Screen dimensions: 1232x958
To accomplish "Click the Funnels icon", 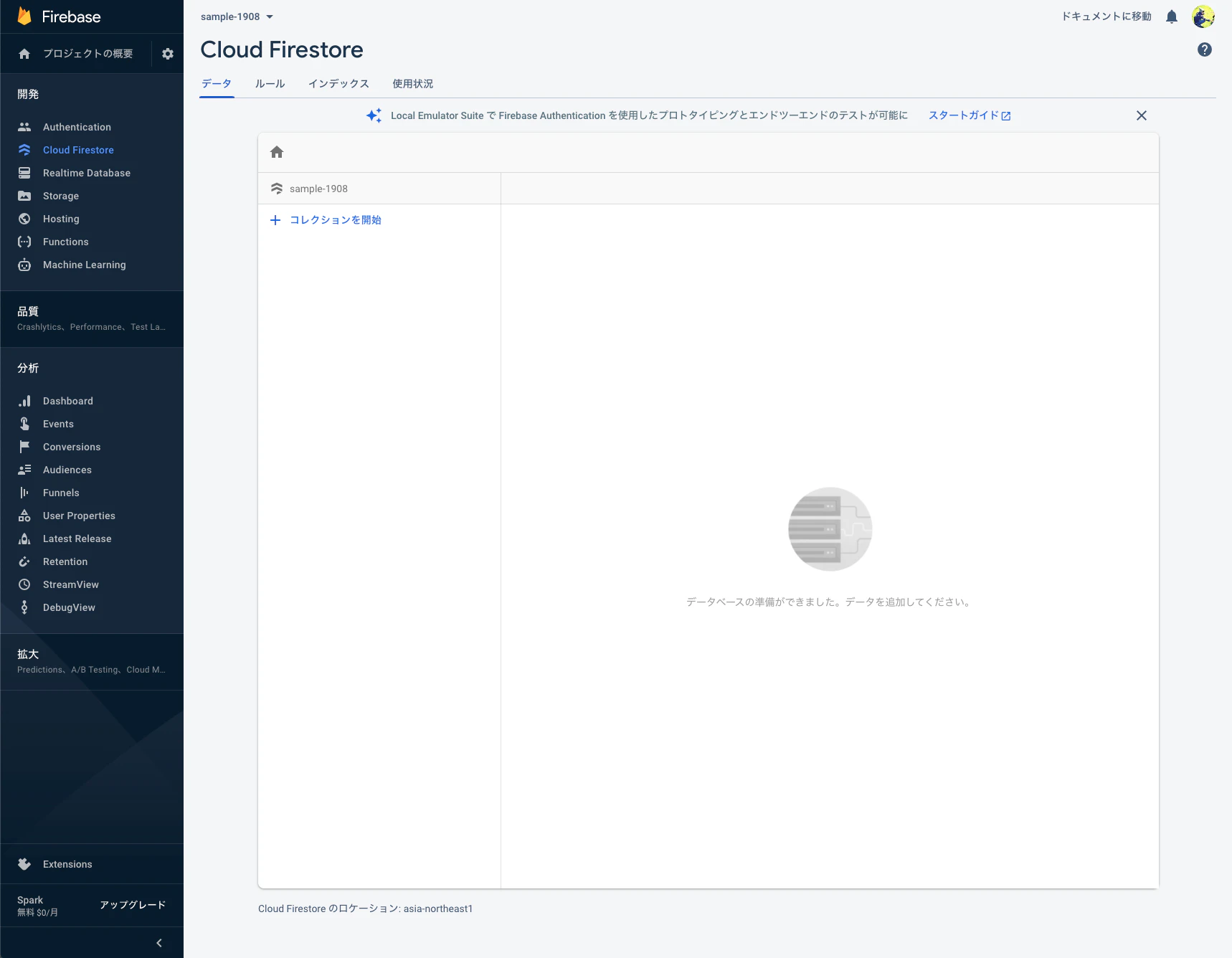I will [x=24, y=493].
